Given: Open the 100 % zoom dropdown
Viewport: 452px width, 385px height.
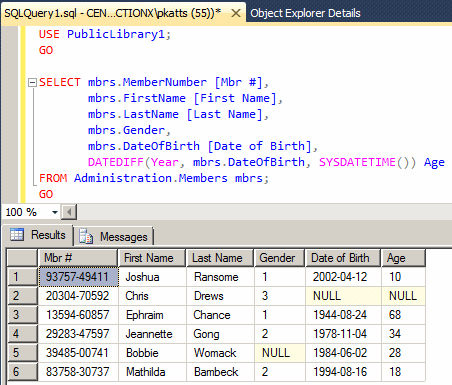Looking at the screenshot, I should point(55,212).
